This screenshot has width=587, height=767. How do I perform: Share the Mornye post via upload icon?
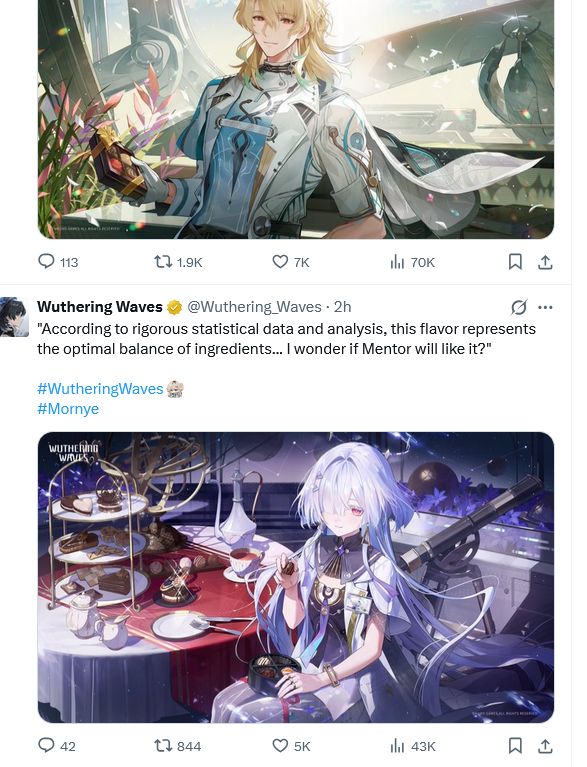click(545, 746)
